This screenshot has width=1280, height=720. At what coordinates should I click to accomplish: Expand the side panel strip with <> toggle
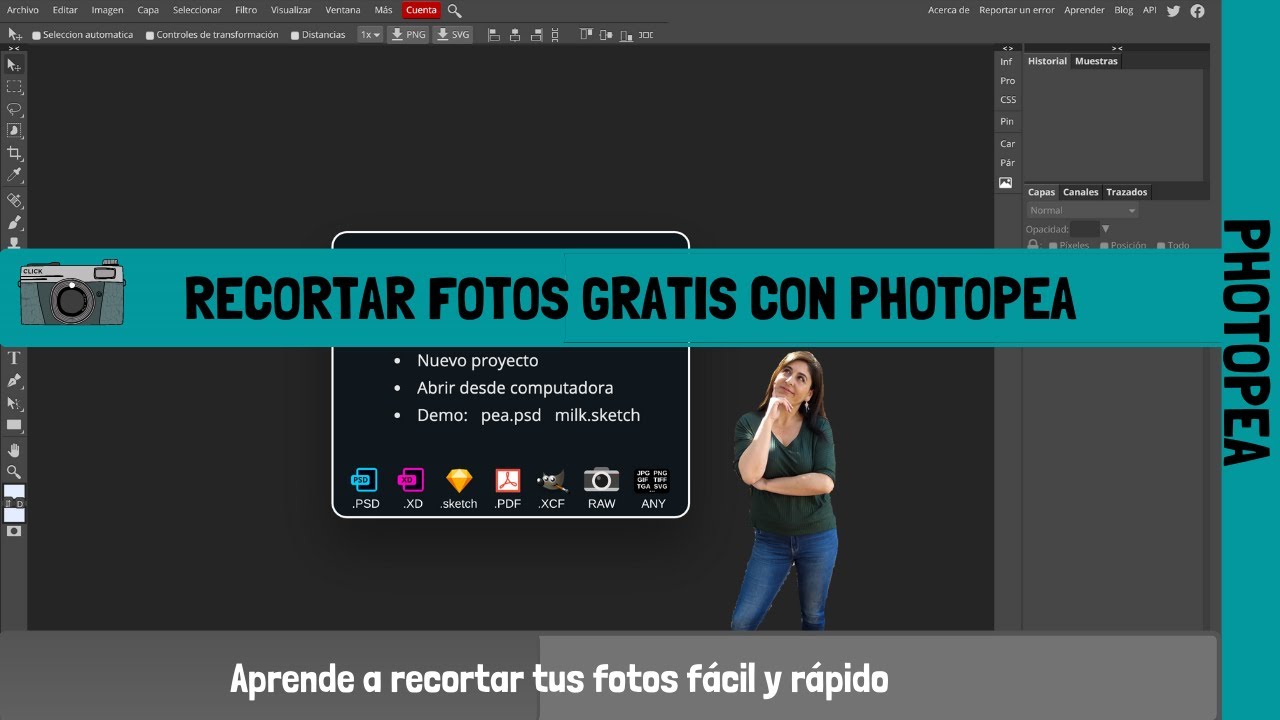coord(1007,48)
